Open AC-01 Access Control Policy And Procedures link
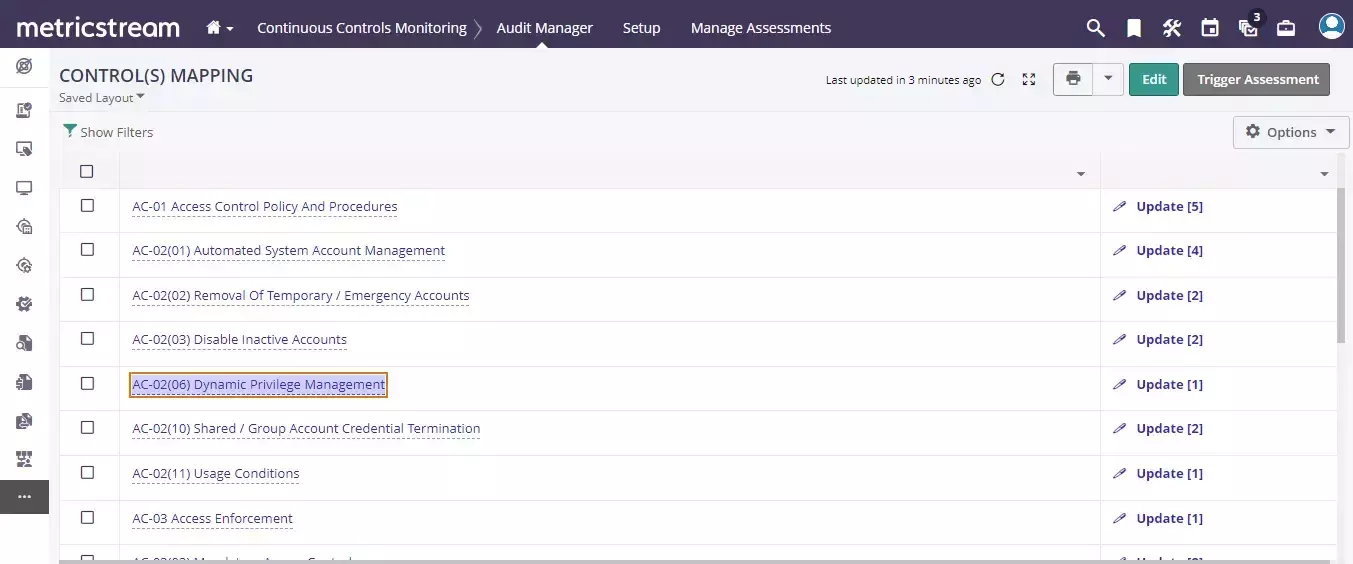 [x=265, y=207]
